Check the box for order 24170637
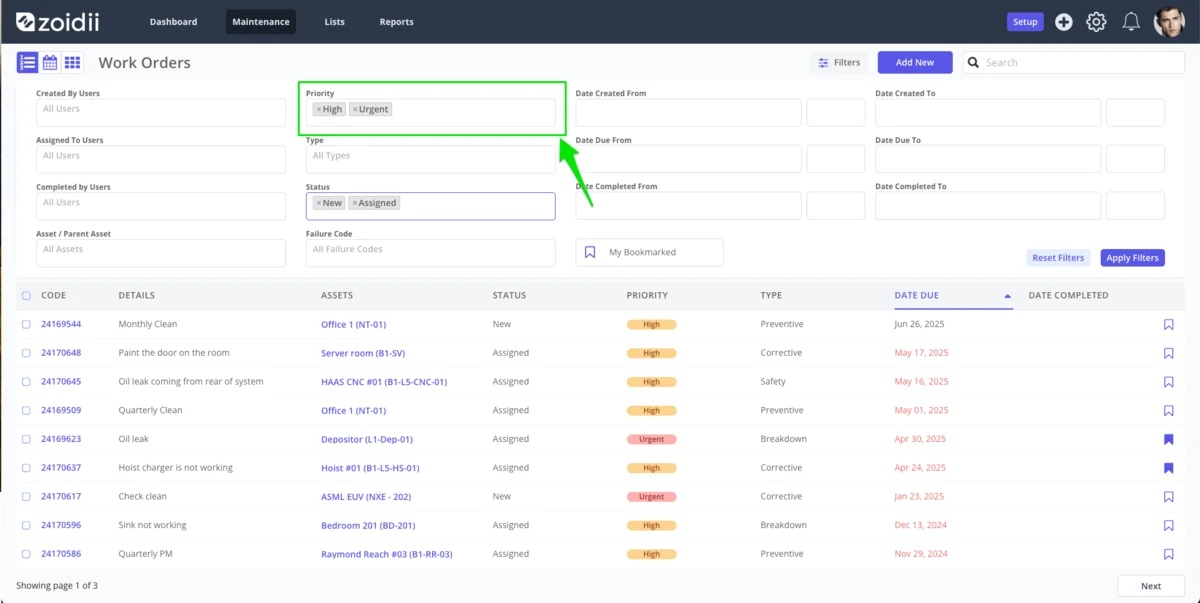This screenshot has width=1200, height=603. click(26, 468)
